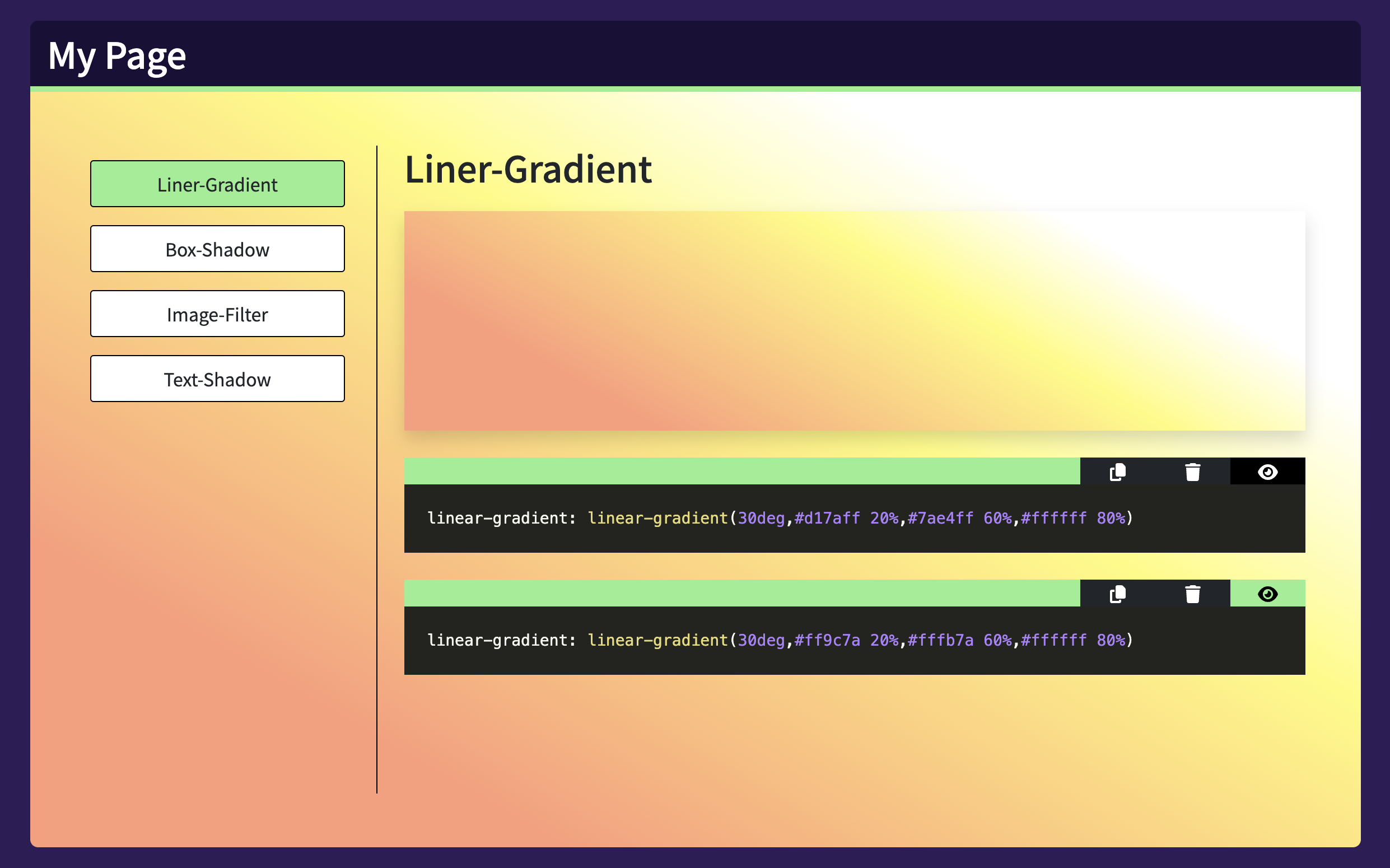The height and width of the screenshot is (868, 1390).
Task: Click the #fffb7a 60% color value
Action: pos(959,640)
